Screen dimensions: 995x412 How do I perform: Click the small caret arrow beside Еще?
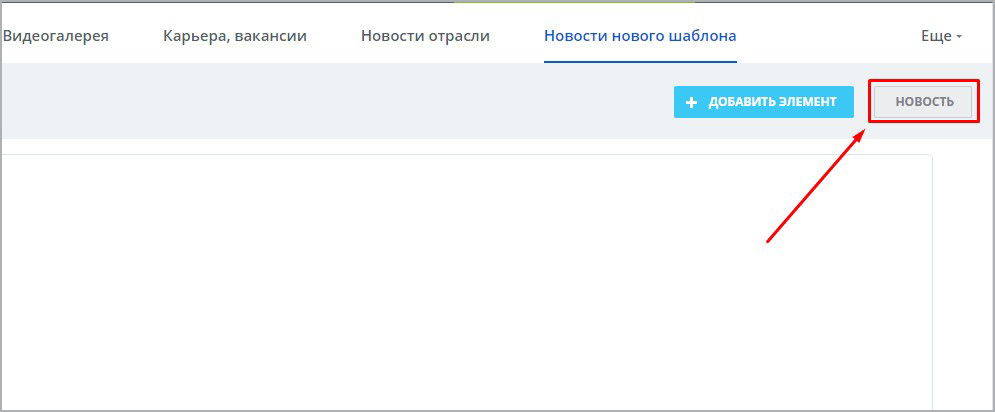pyautogui.click(x=959, y=37)
